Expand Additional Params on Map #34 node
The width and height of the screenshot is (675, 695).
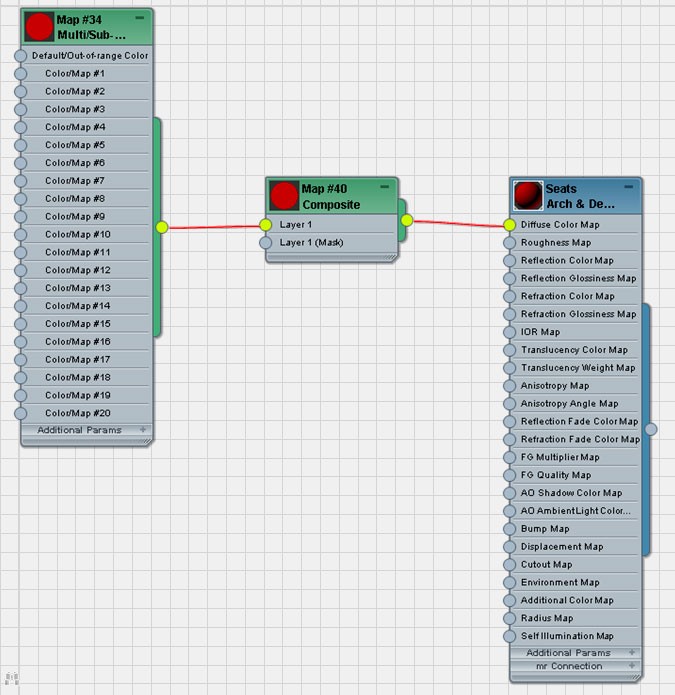pos(143,429)
